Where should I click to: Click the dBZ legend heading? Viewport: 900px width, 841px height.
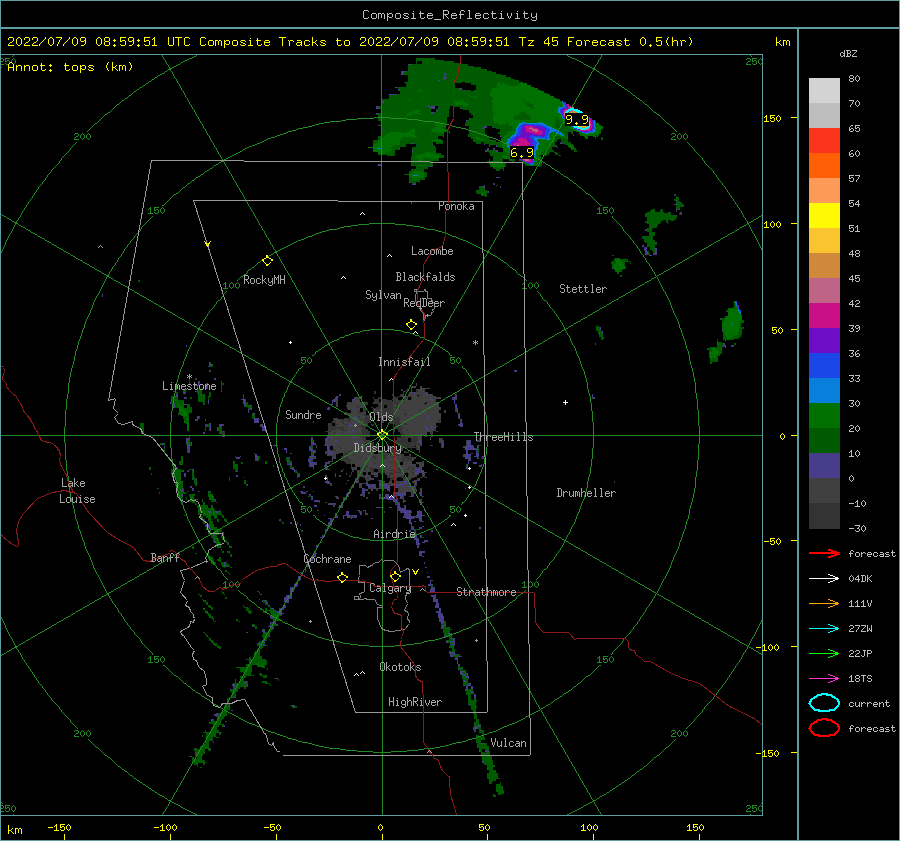[848, 53]
